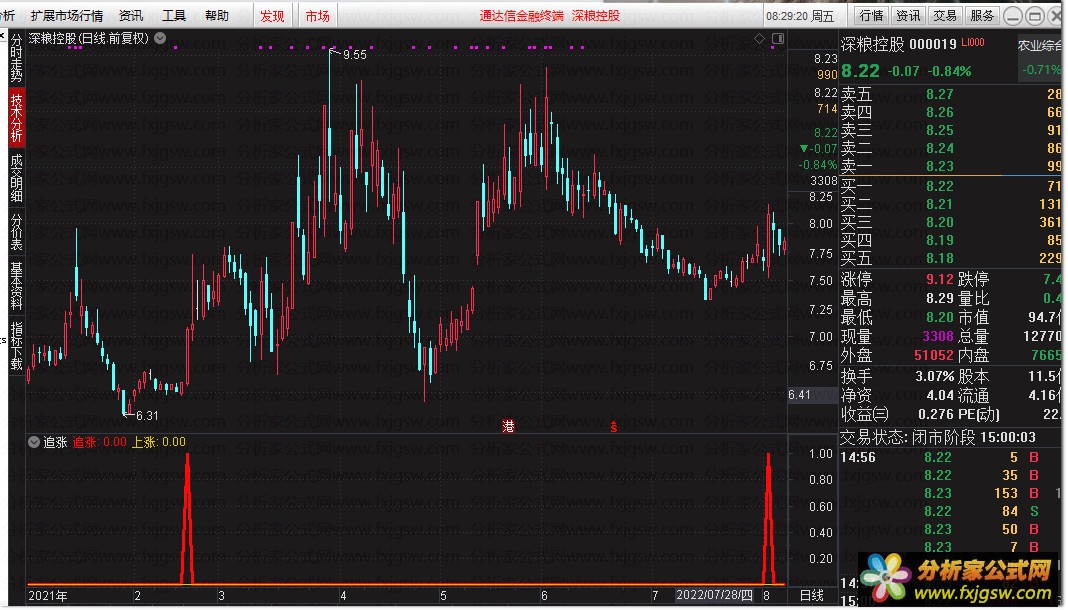Click the 卖一 price 8.23
1068x610 pixels.
point(939,166)
